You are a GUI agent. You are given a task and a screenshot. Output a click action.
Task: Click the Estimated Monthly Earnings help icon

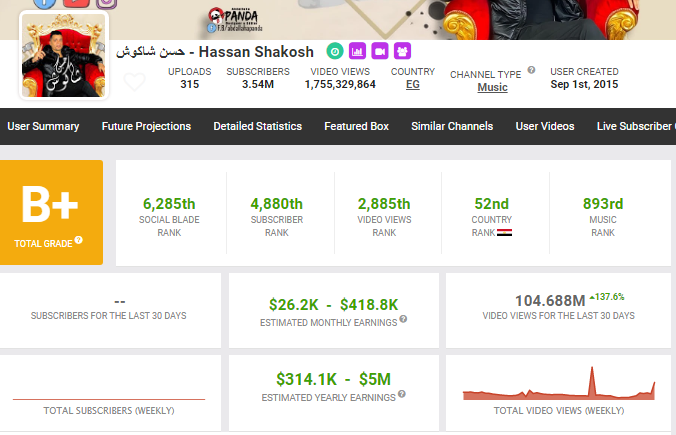click(x=404, y=320)
